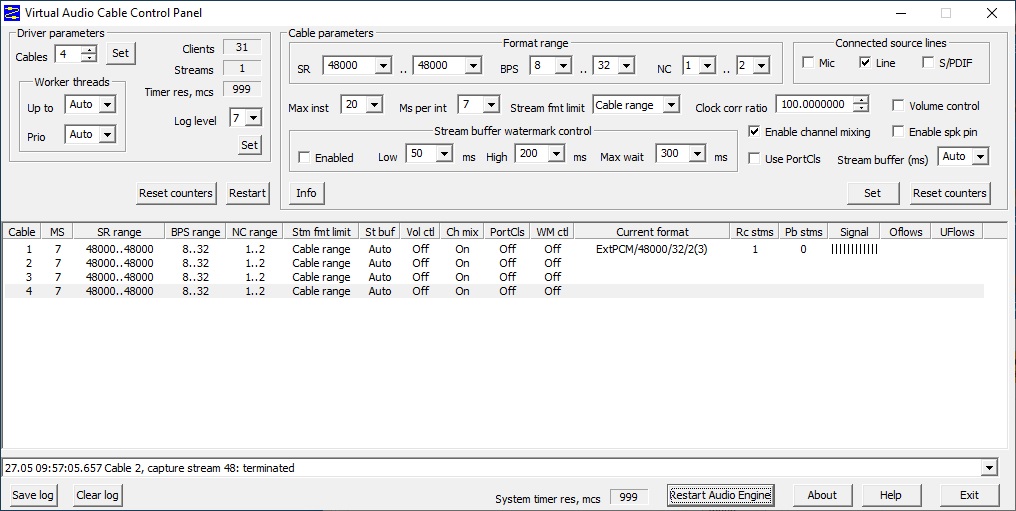
Task: Open the About dialog
Action: (822, 495)
